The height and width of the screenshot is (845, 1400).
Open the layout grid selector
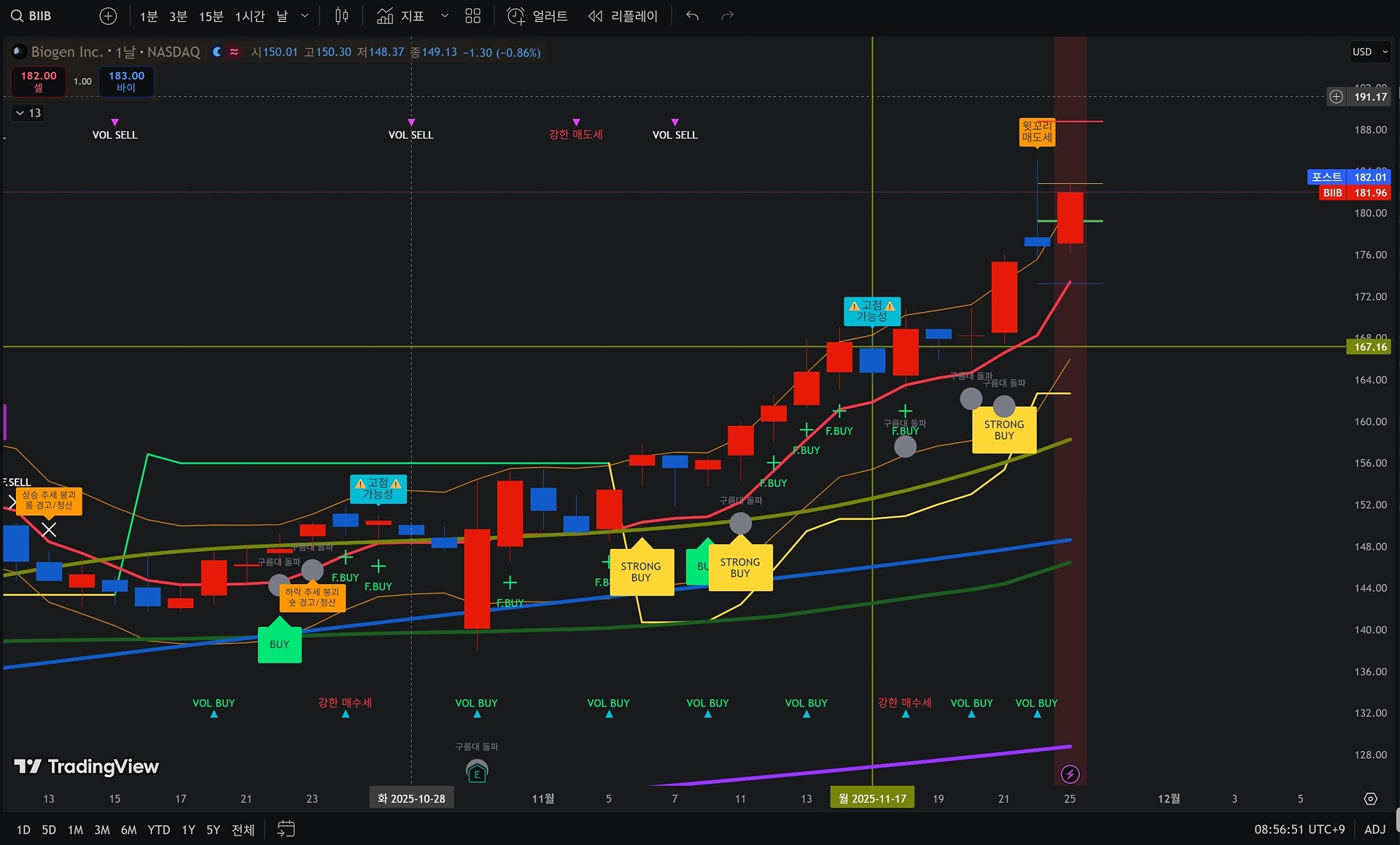coord(472,16)
